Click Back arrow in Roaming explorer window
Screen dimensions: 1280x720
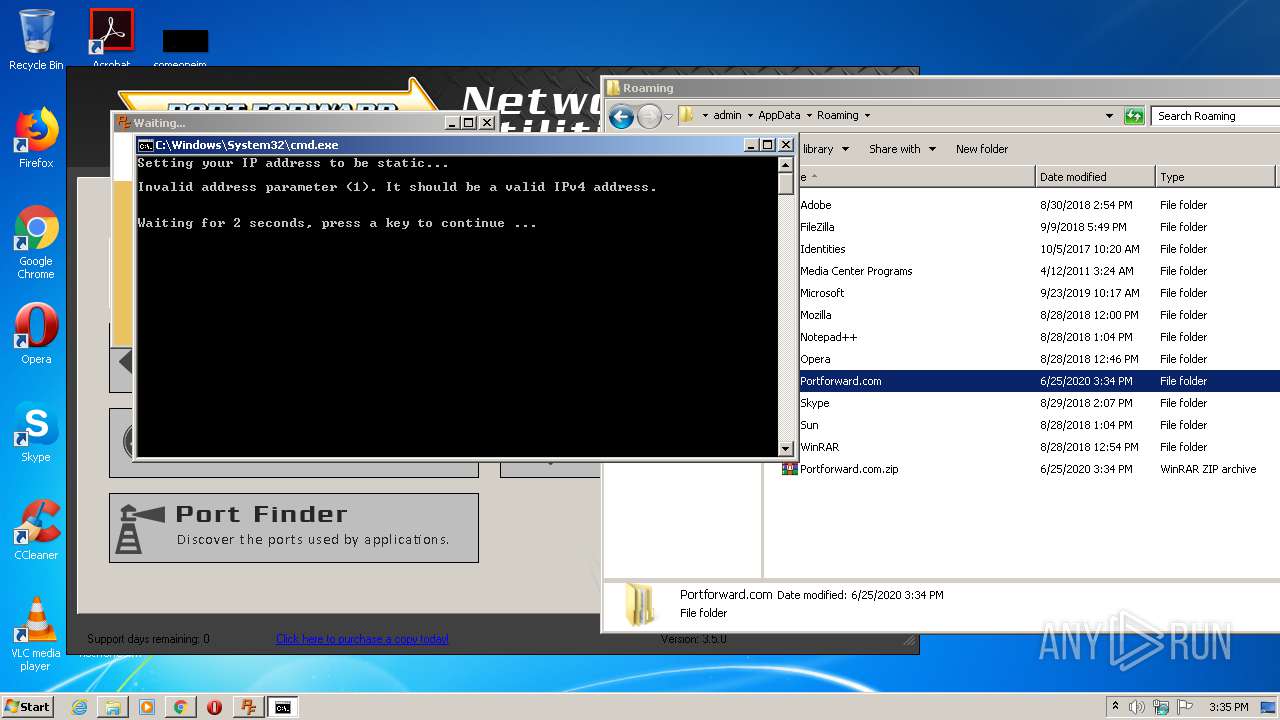(621, 116)
